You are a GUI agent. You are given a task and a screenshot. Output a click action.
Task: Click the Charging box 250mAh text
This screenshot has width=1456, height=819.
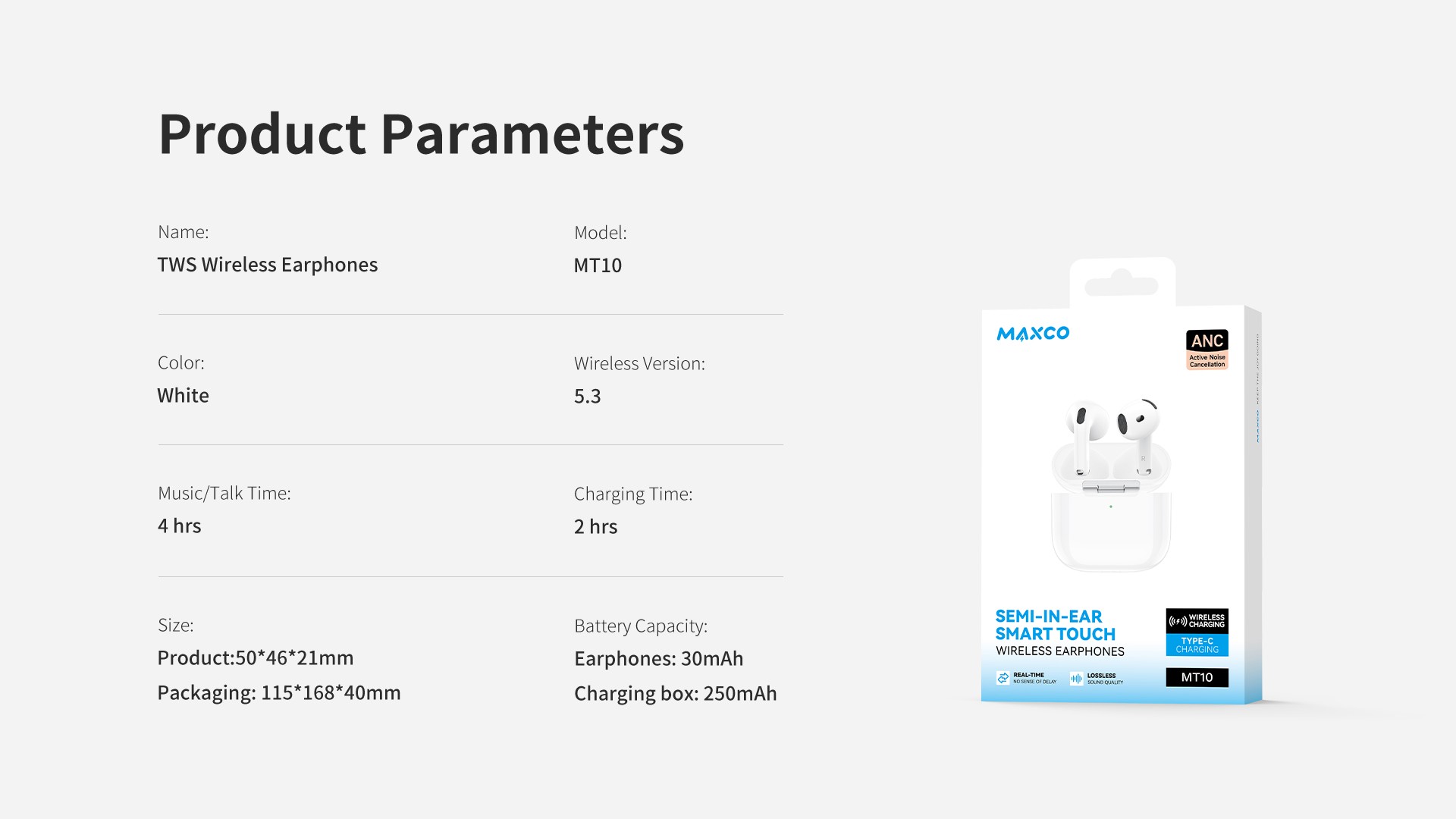675,693
